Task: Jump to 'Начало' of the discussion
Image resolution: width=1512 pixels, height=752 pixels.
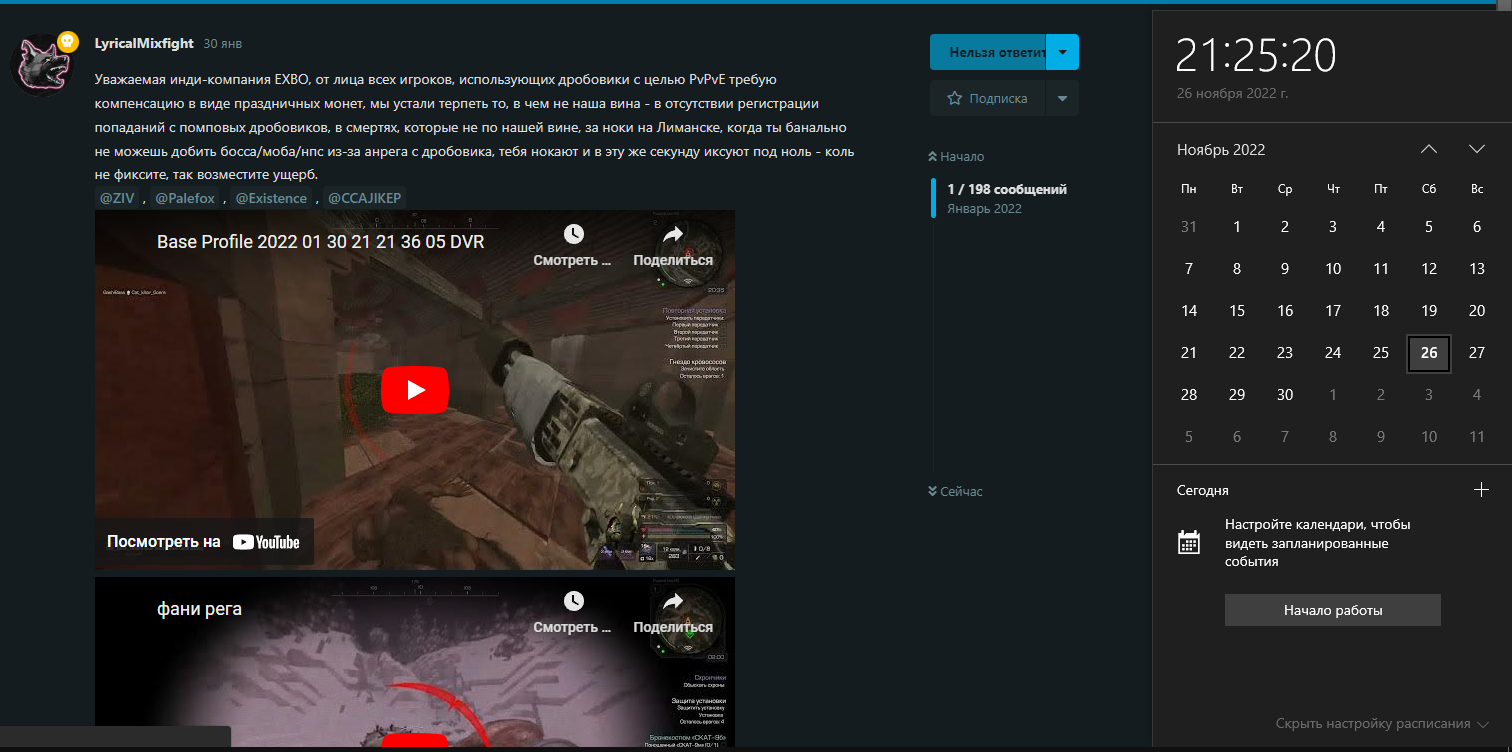Action: click(956, 157)
